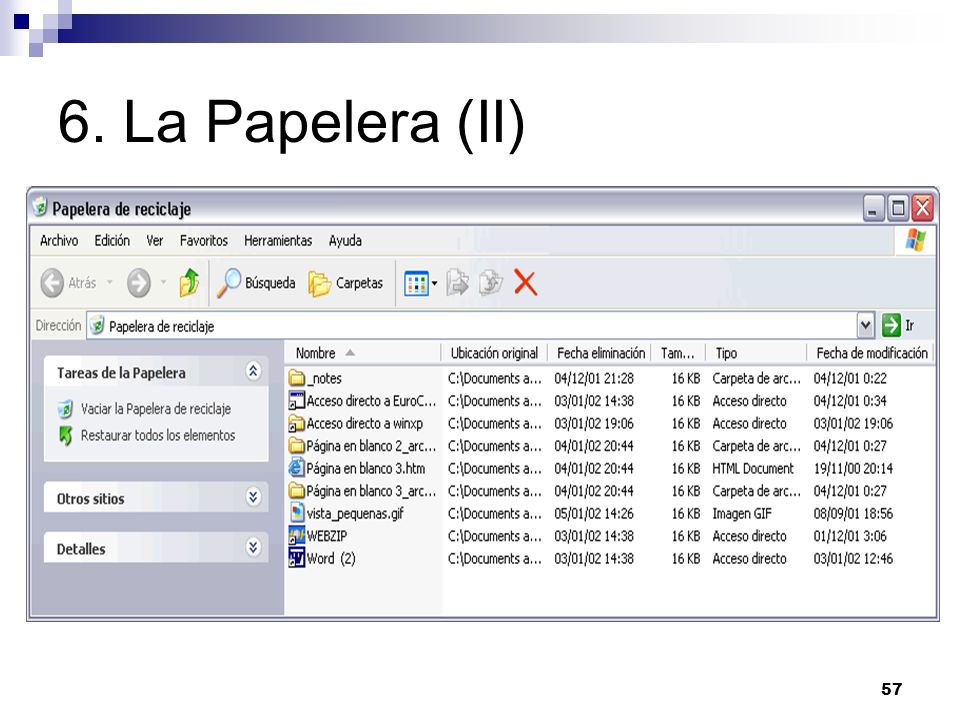Image resolution: width=960 pixels, height=720 pixels.
Task: Click deletion date '03/01/02 19:06'
Action: [x=594, y=423]
